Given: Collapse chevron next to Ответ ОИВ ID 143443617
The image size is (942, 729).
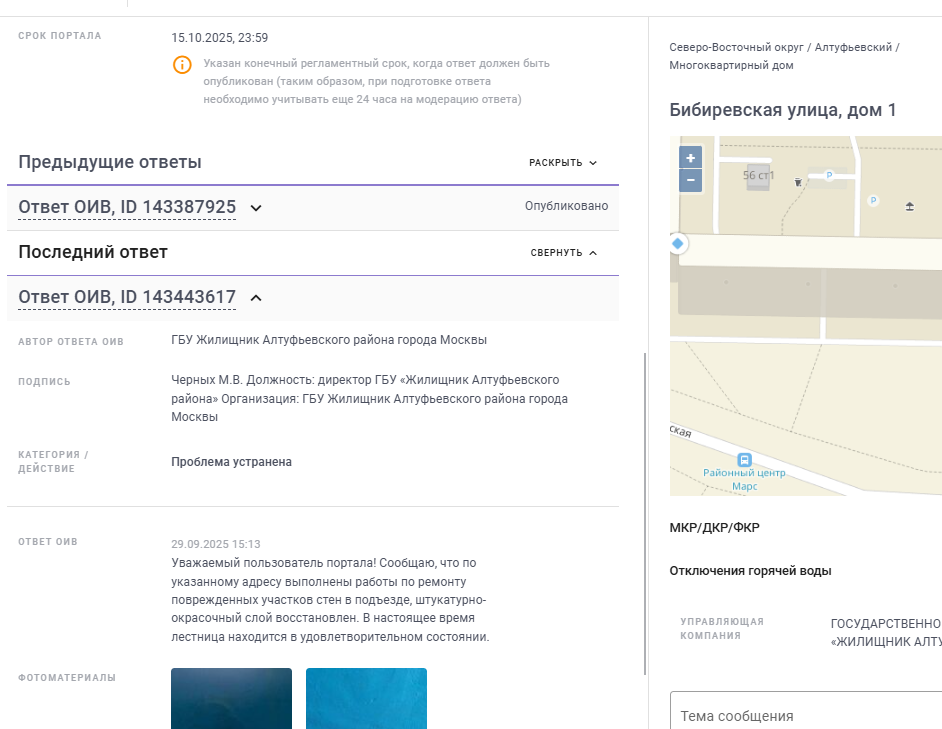Looking at the screenshot, I should (256, 298).
